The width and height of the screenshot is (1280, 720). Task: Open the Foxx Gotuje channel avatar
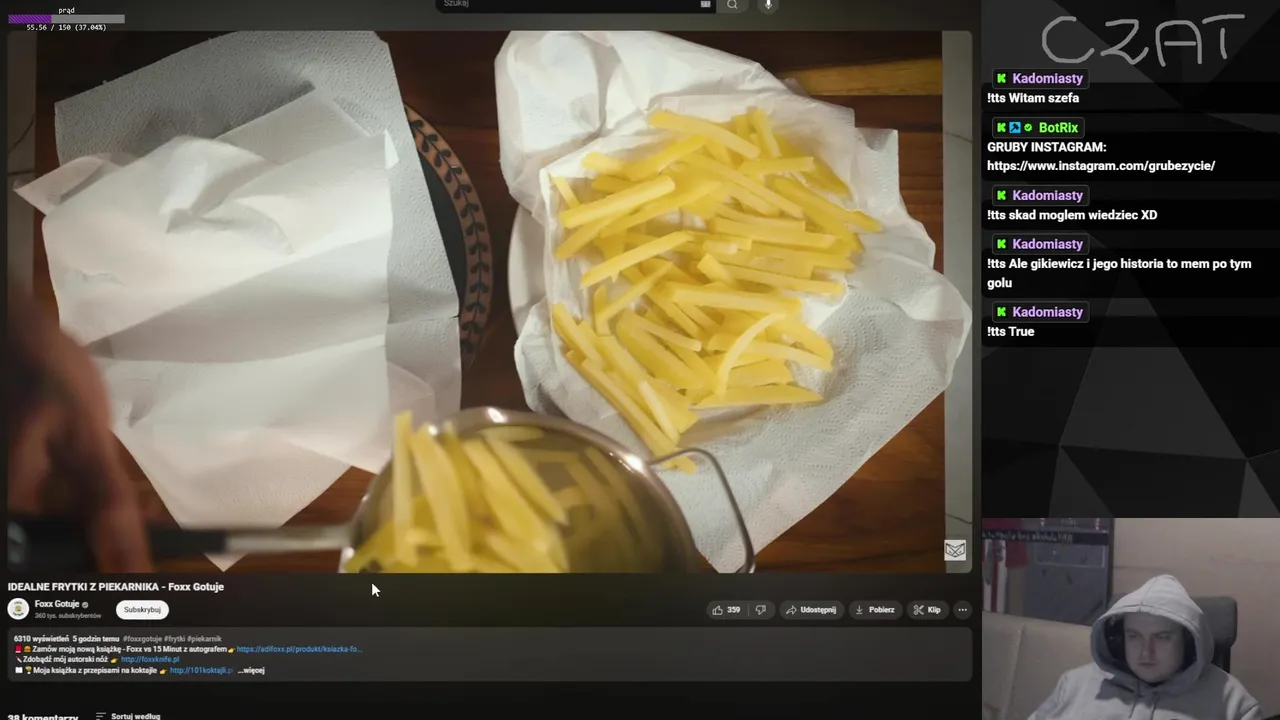(18, 609)
